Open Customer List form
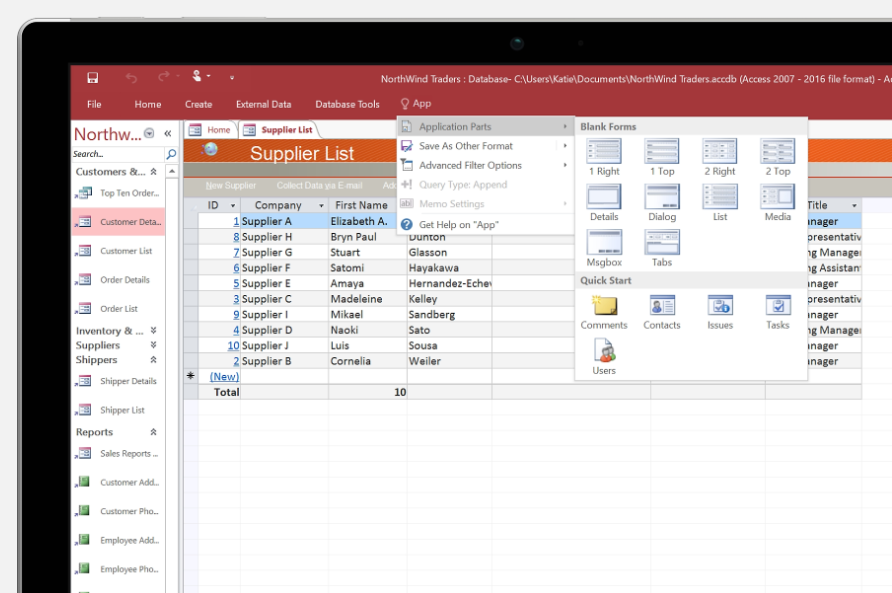Image resolution: width=892 pixels, height=593 pixels. (118, 251)
